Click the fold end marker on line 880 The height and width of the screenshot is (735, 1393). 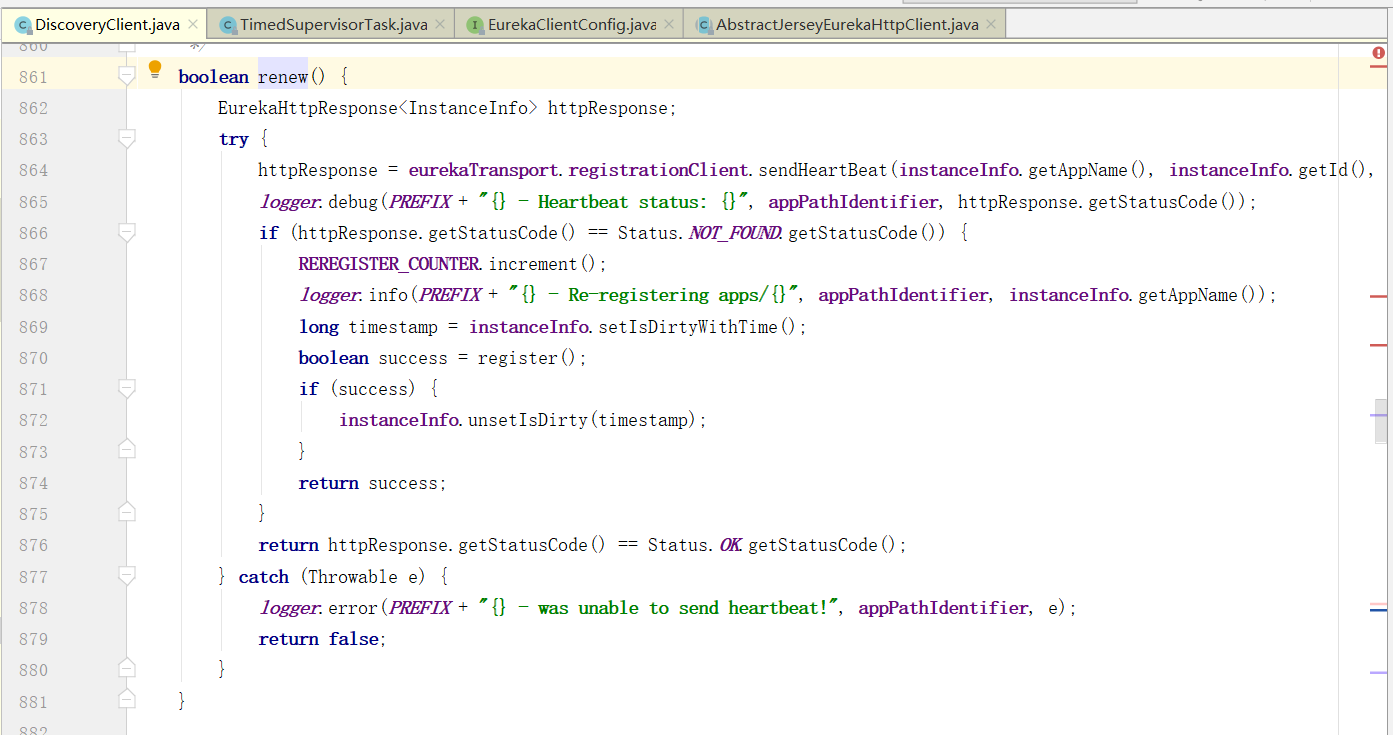click(126, 669)
